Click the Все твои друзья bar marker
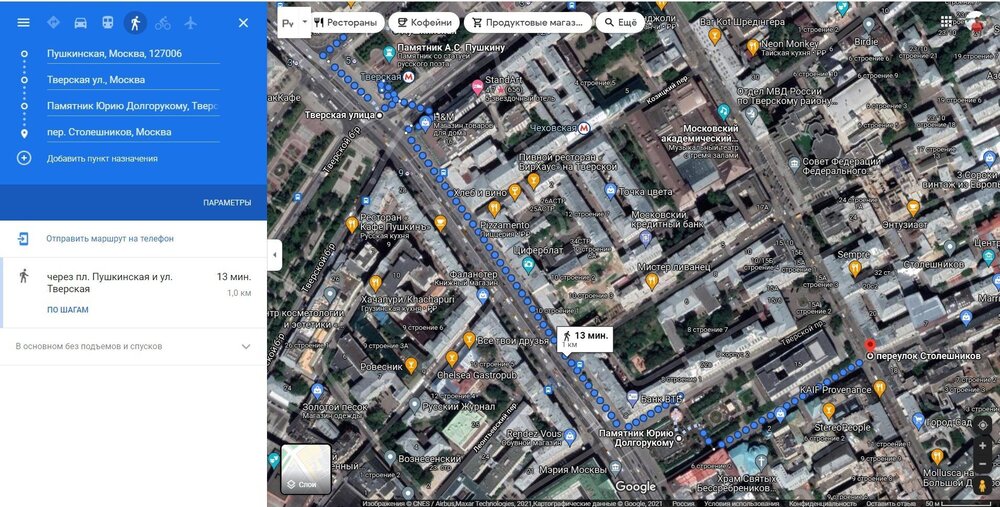 [x=469, y=339]
